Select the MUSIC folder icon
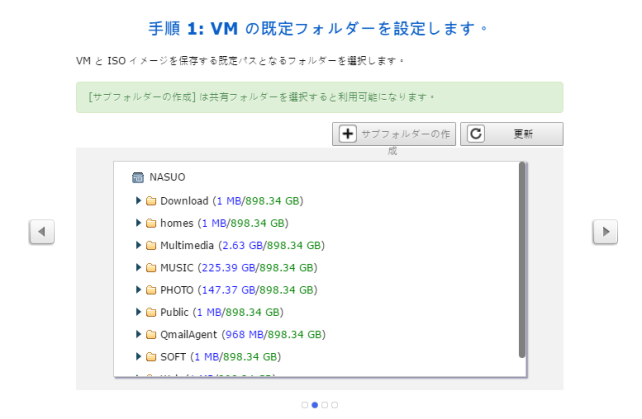The width and height of the screenshot is (642, 419). (151, 267)
